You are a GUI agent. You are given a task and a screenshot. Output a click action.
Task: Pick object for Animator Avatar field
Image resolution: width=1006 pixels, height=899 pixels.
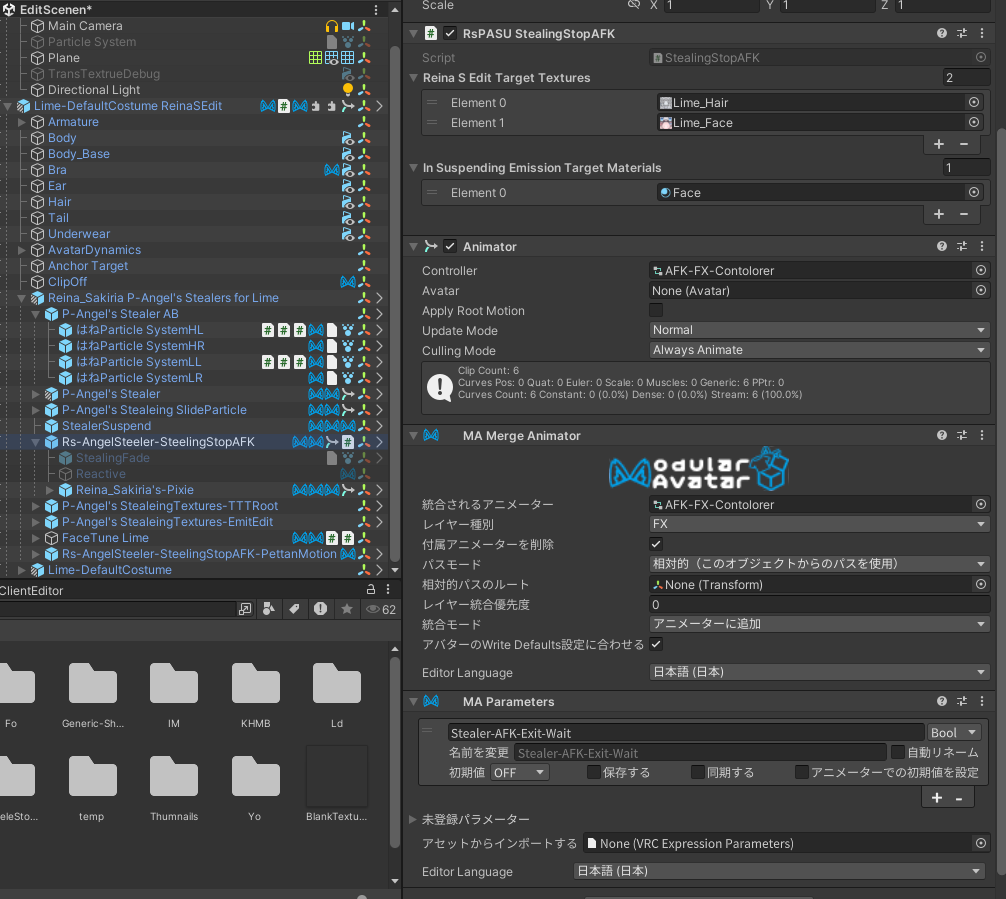pos(981,291)
